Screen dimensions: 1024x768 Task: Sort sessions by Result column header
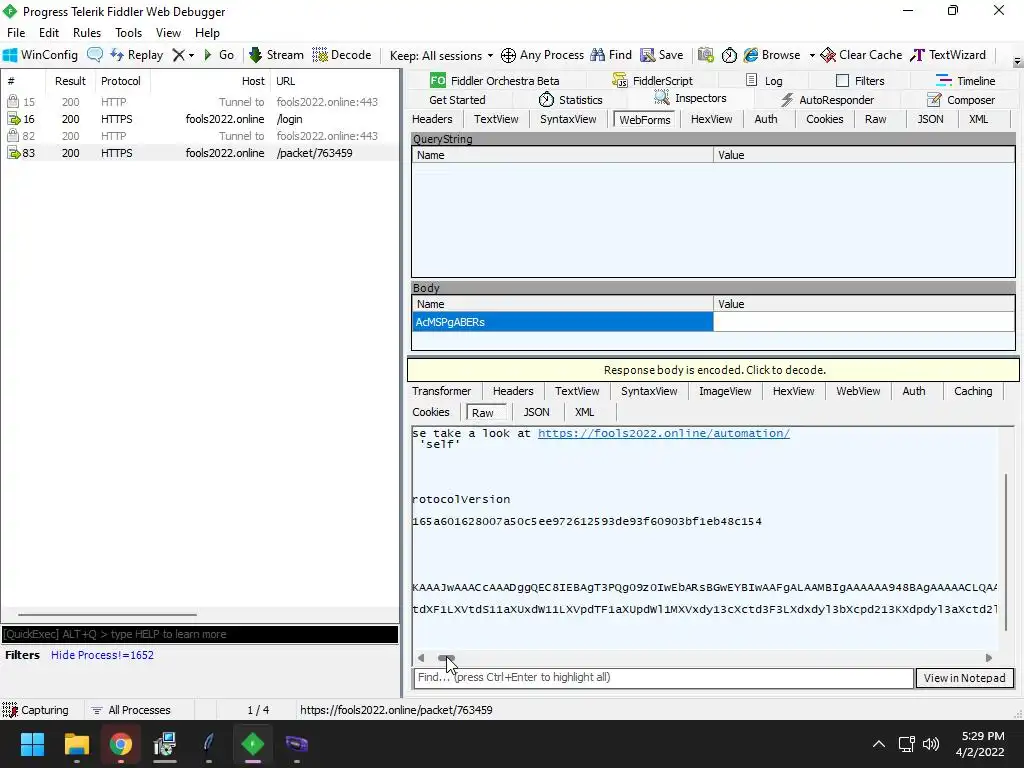[x=71, y=81]
